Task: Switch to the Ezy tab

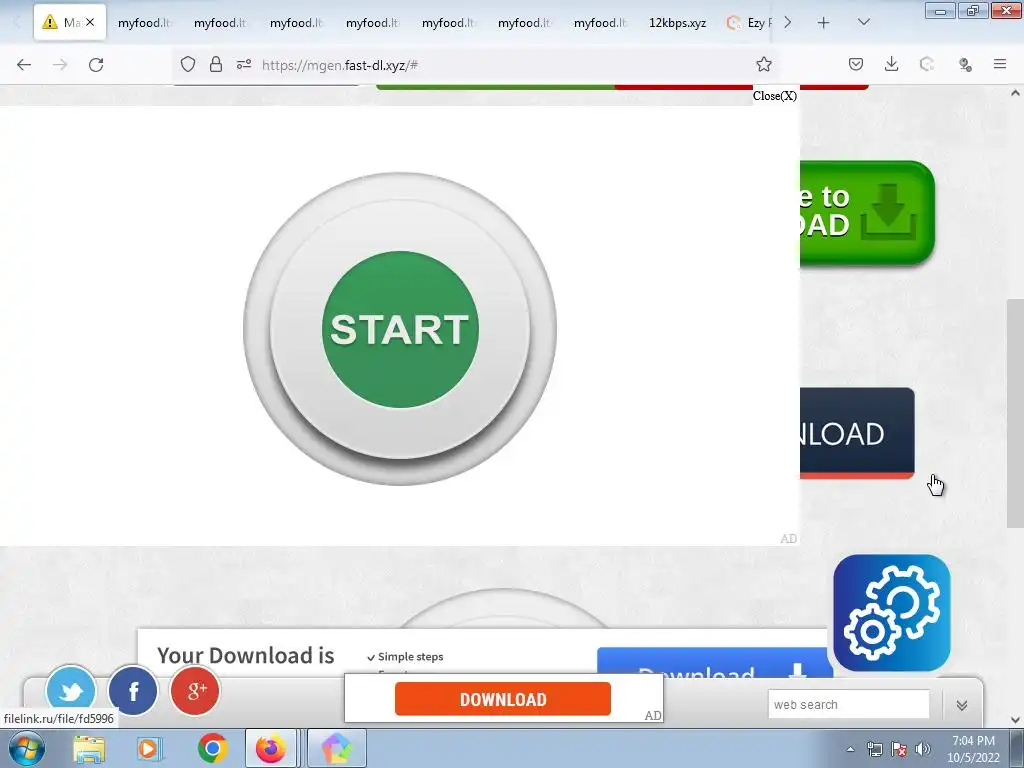Action: 748,23
